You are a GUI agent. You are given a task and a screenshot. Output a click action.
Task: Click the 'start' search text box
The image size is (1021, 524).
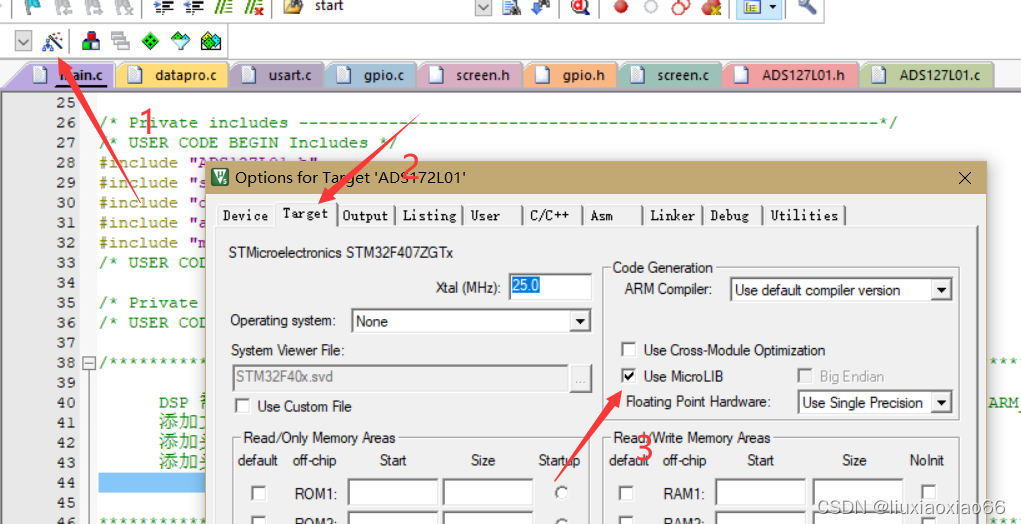point(391,7)
